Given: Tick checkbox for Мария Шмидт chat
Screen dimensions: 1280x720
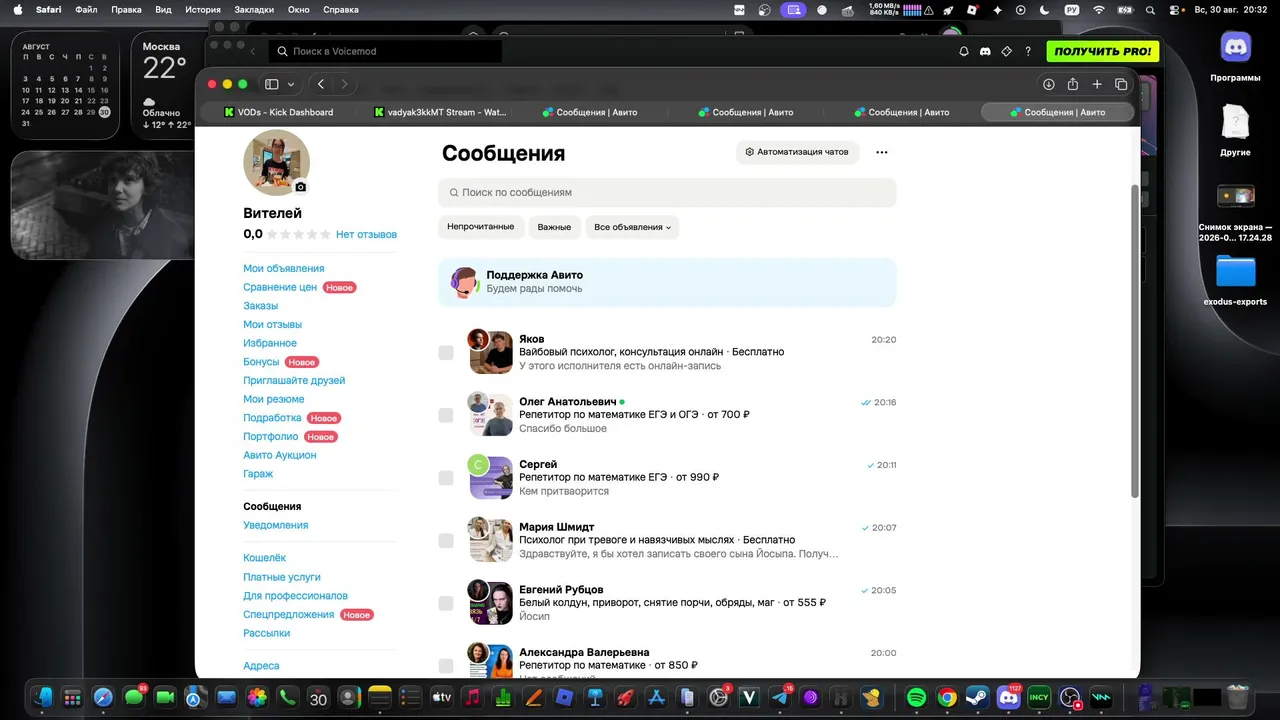Looking at the screenshot, I should point(446,540).
